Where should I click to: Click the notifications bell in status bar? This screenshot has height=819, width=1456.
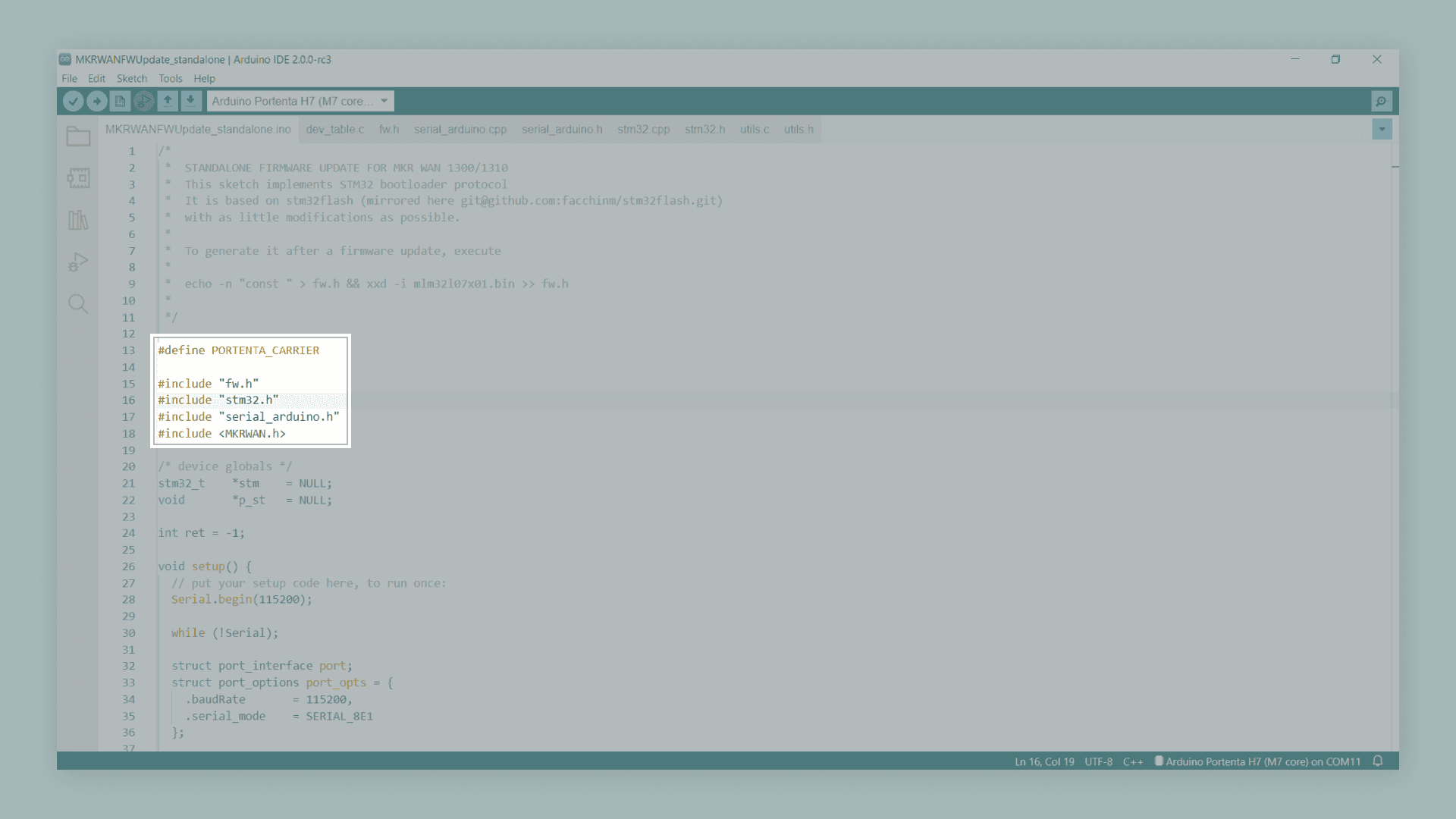pyautogui.click(x=1378, y=761)
